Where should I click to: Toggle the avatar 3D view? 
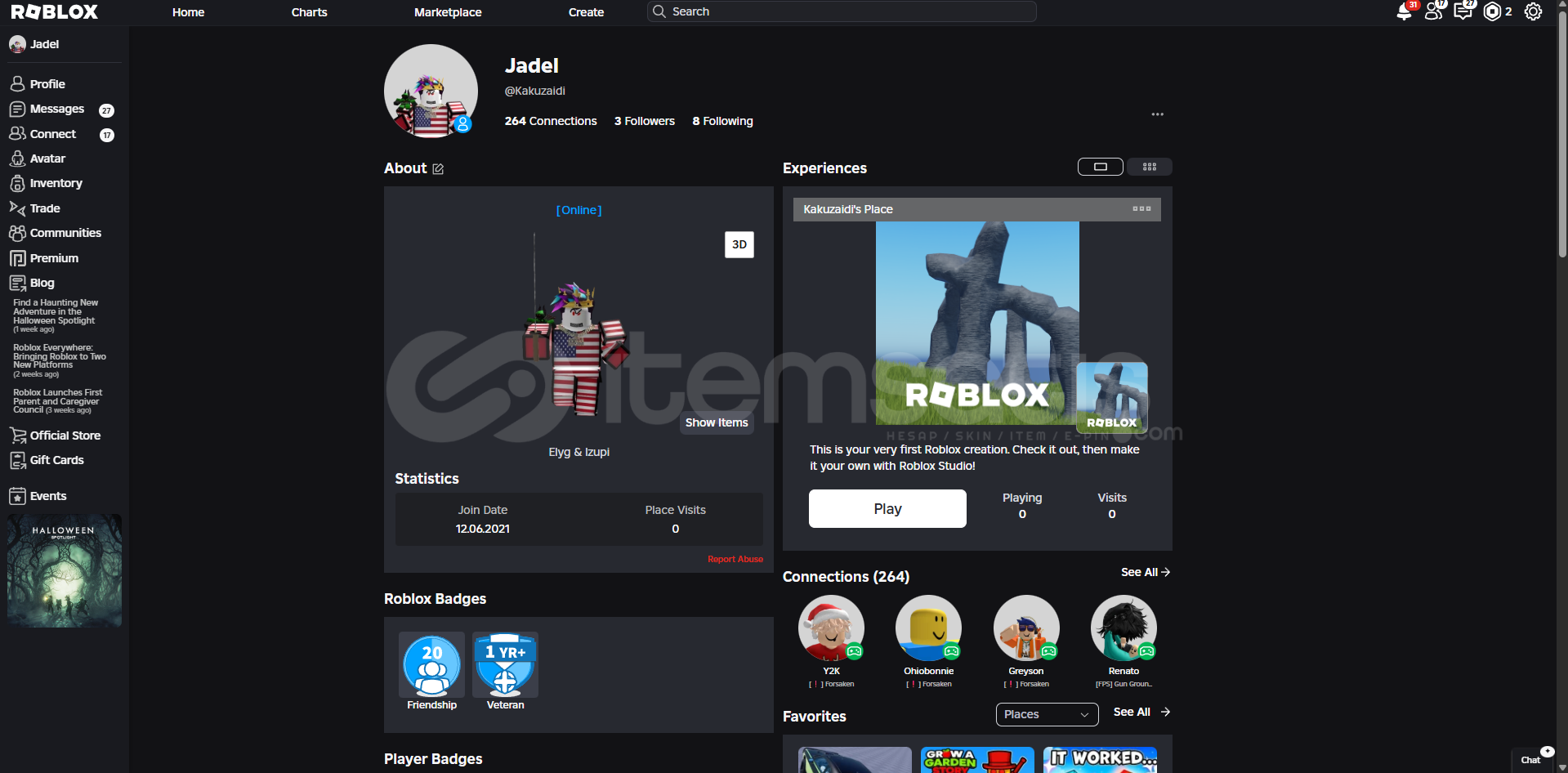click(x=739, y=244)
